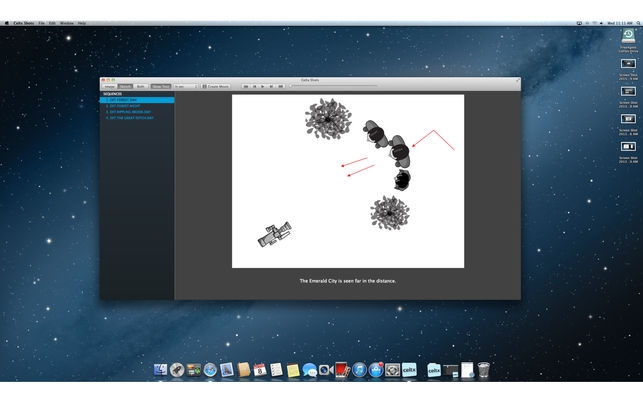The image size is (643, 402).
Task: Launch Safari from the Dock
Action: (x=210, y=370)
